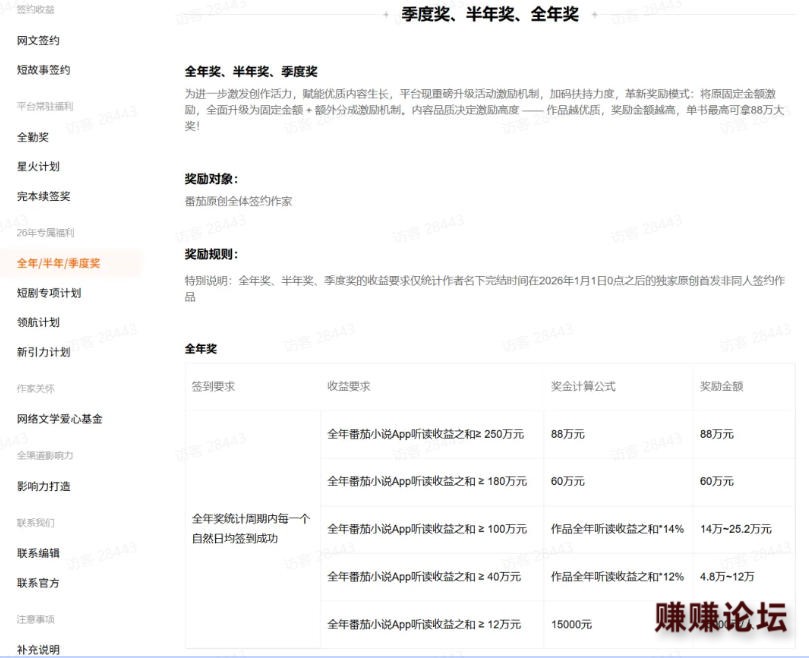Open 联系官方 in the sidebar

[38, 583]
